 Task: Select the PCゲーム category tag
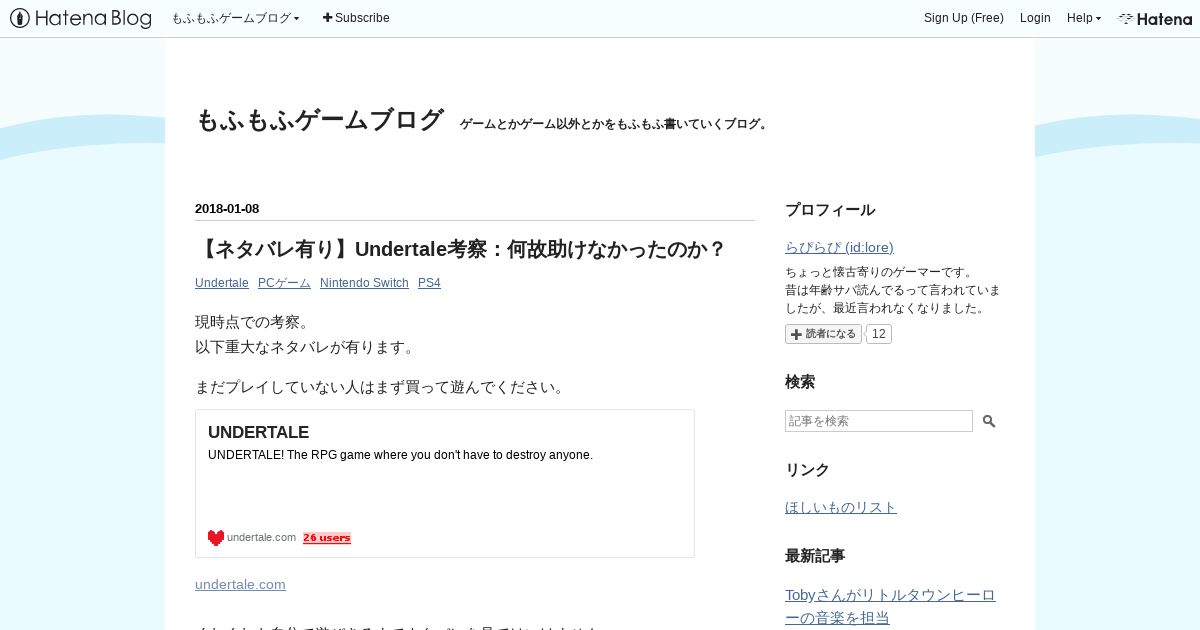(284, 283)
